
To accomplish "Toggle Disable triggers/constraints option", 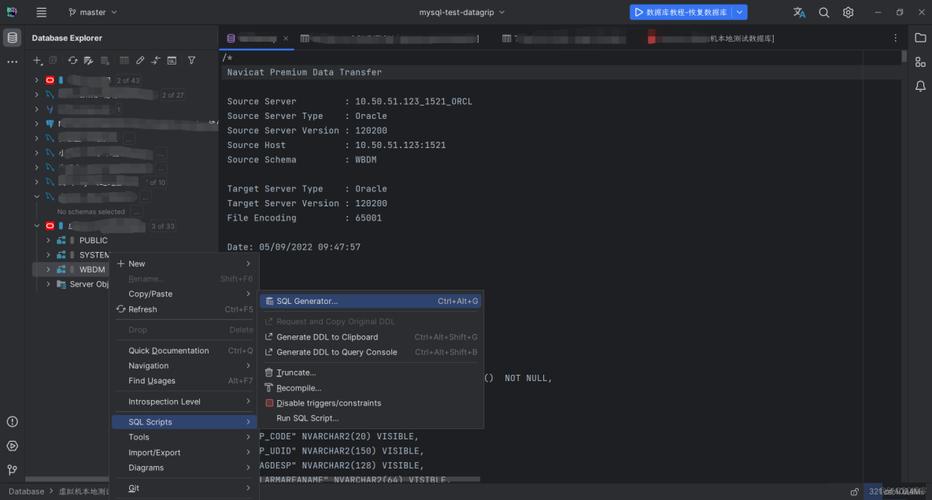I will 328,403.
